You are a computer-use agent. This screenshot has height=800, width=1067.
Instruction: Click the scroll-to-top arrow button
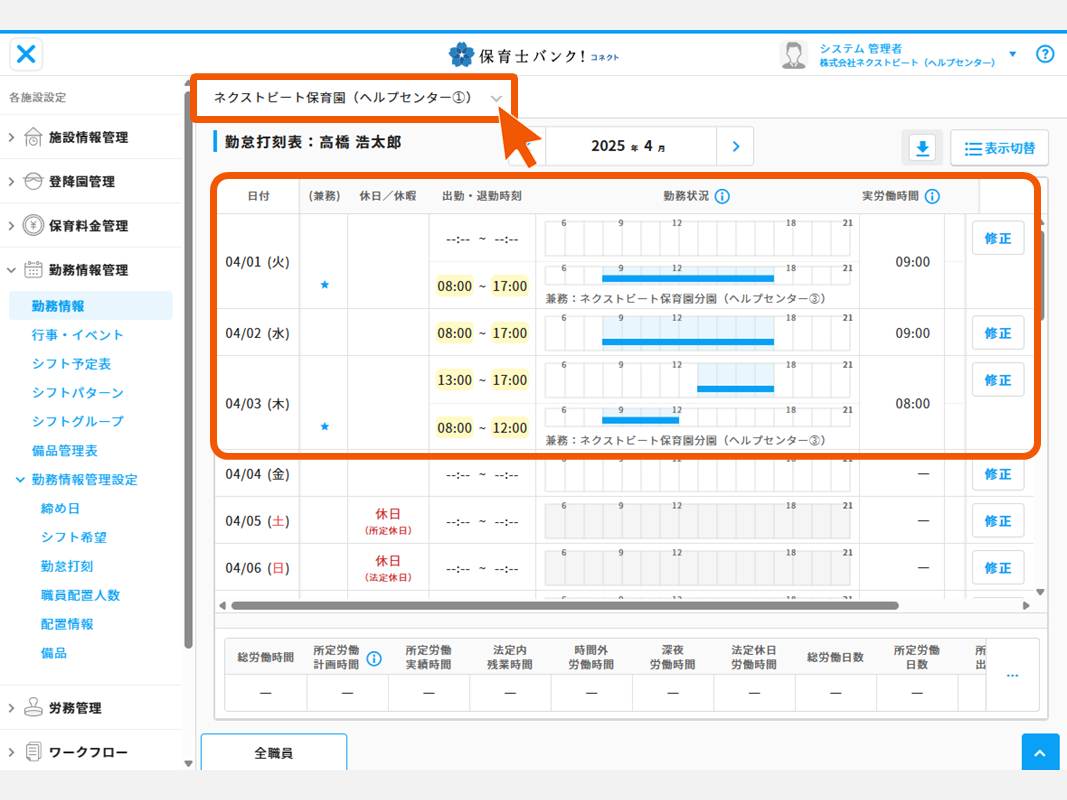pyautogui.click(x=1040, y=753)
